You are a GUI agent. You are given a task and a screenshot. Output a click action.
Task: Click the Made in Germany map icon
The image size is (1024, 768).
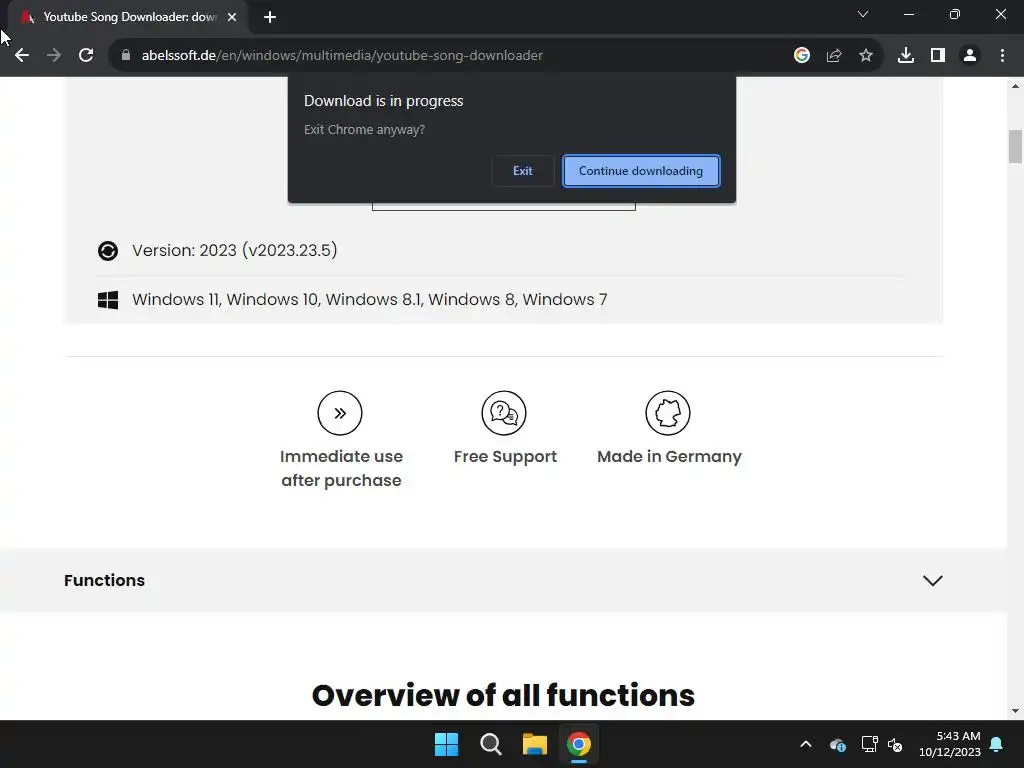pyautogui.click(x=667, y=413)
